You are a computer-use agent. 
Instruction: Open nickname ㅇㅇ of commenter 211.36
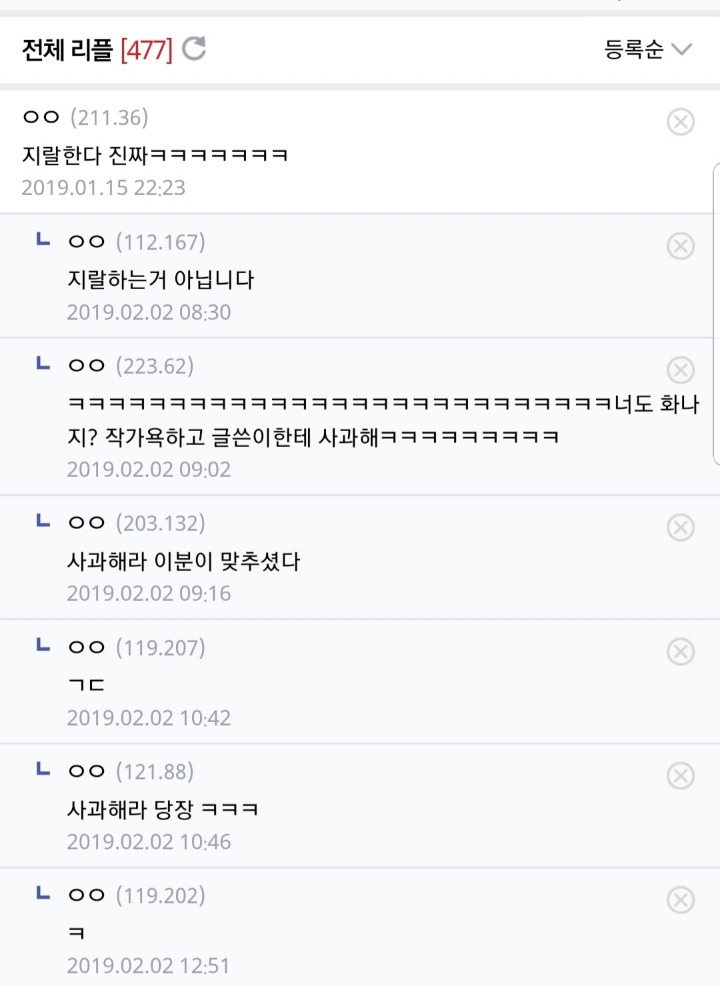tap(41, 117)
